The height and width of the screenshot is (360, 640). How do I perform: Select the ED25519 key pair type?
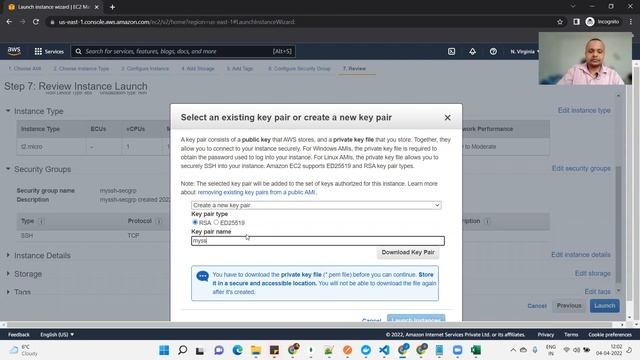(216, 222)
